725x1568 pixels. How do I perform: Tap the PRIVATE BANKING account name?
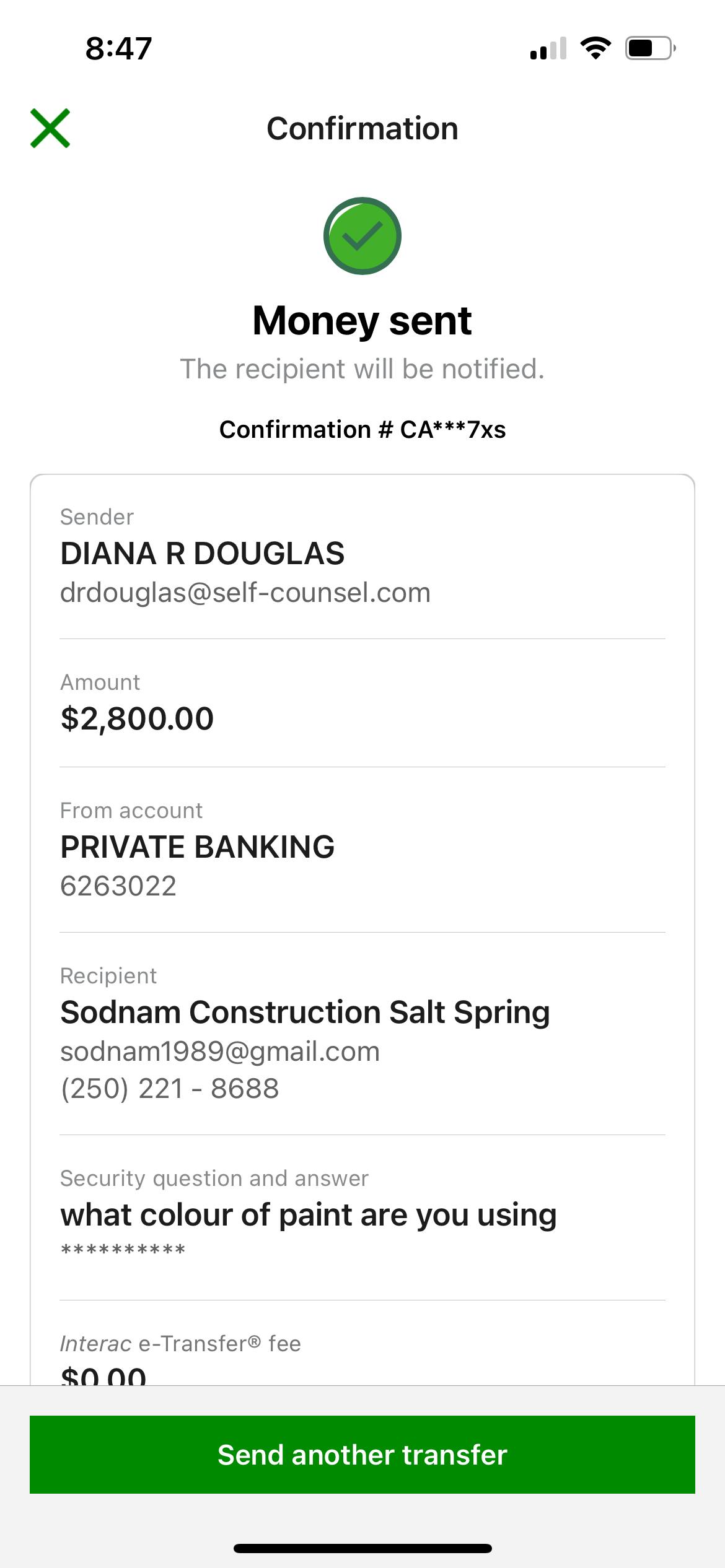(x=197, y=847)
